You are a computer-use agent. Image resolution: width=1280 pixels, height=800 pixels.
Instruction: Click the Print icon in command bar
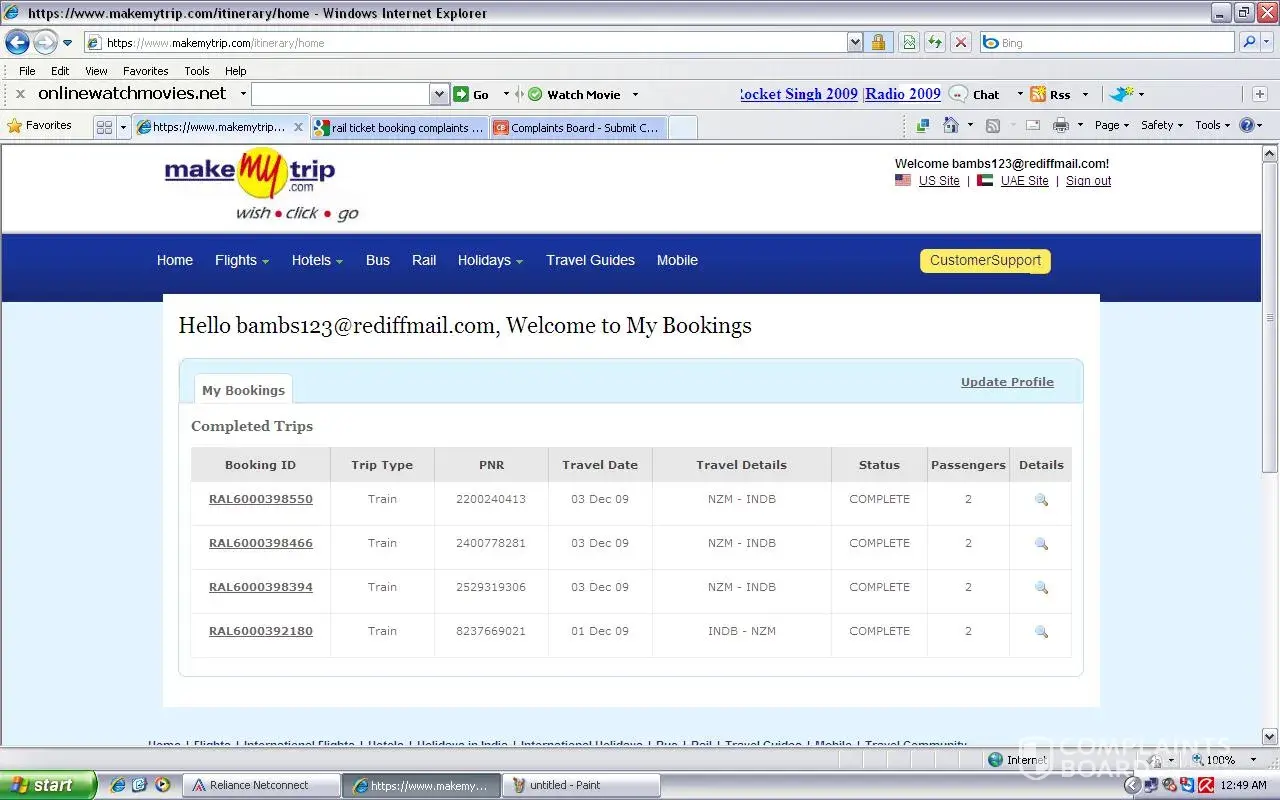point(1061,125)
